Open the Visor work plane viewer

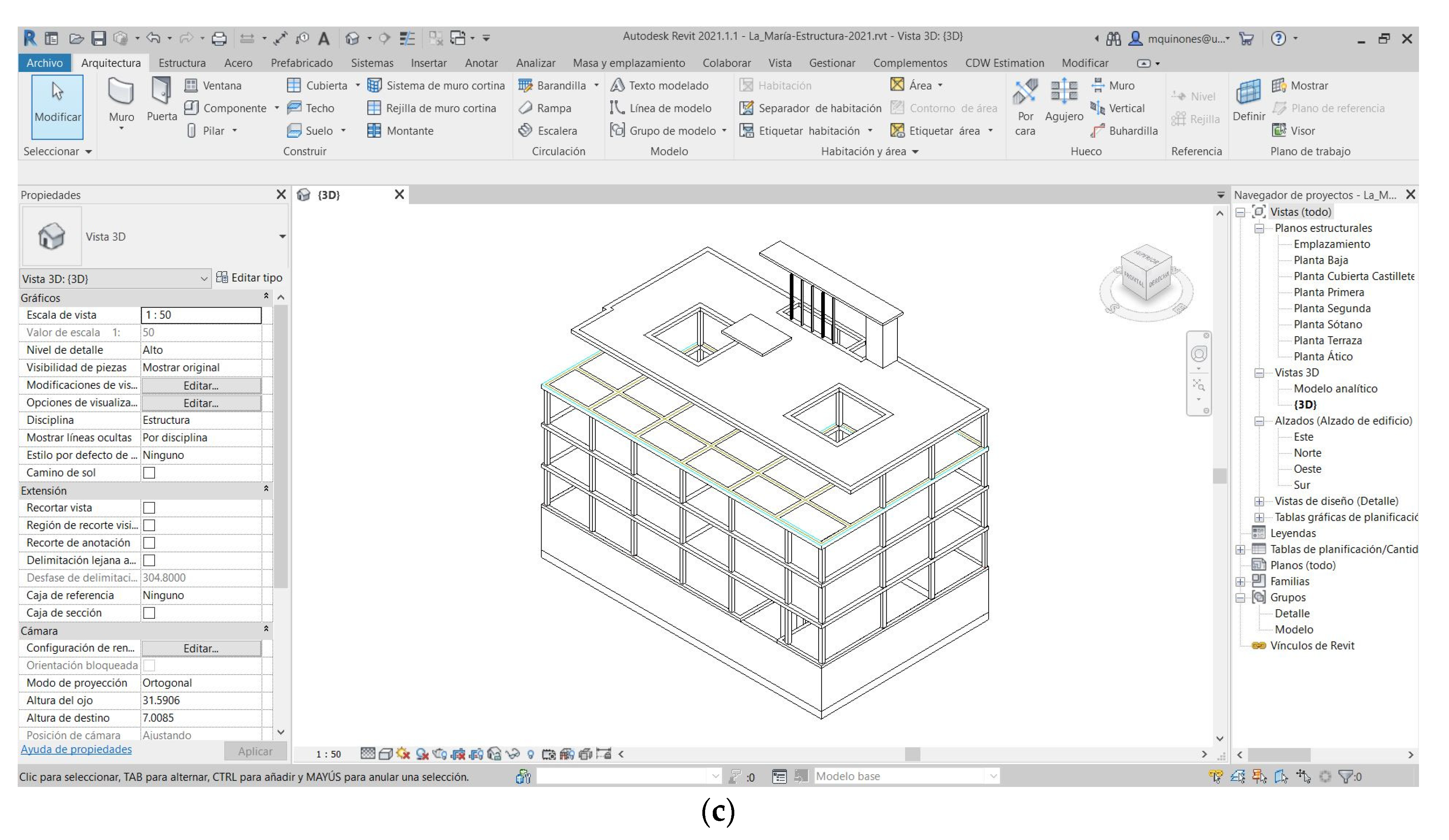[1294, 131]
